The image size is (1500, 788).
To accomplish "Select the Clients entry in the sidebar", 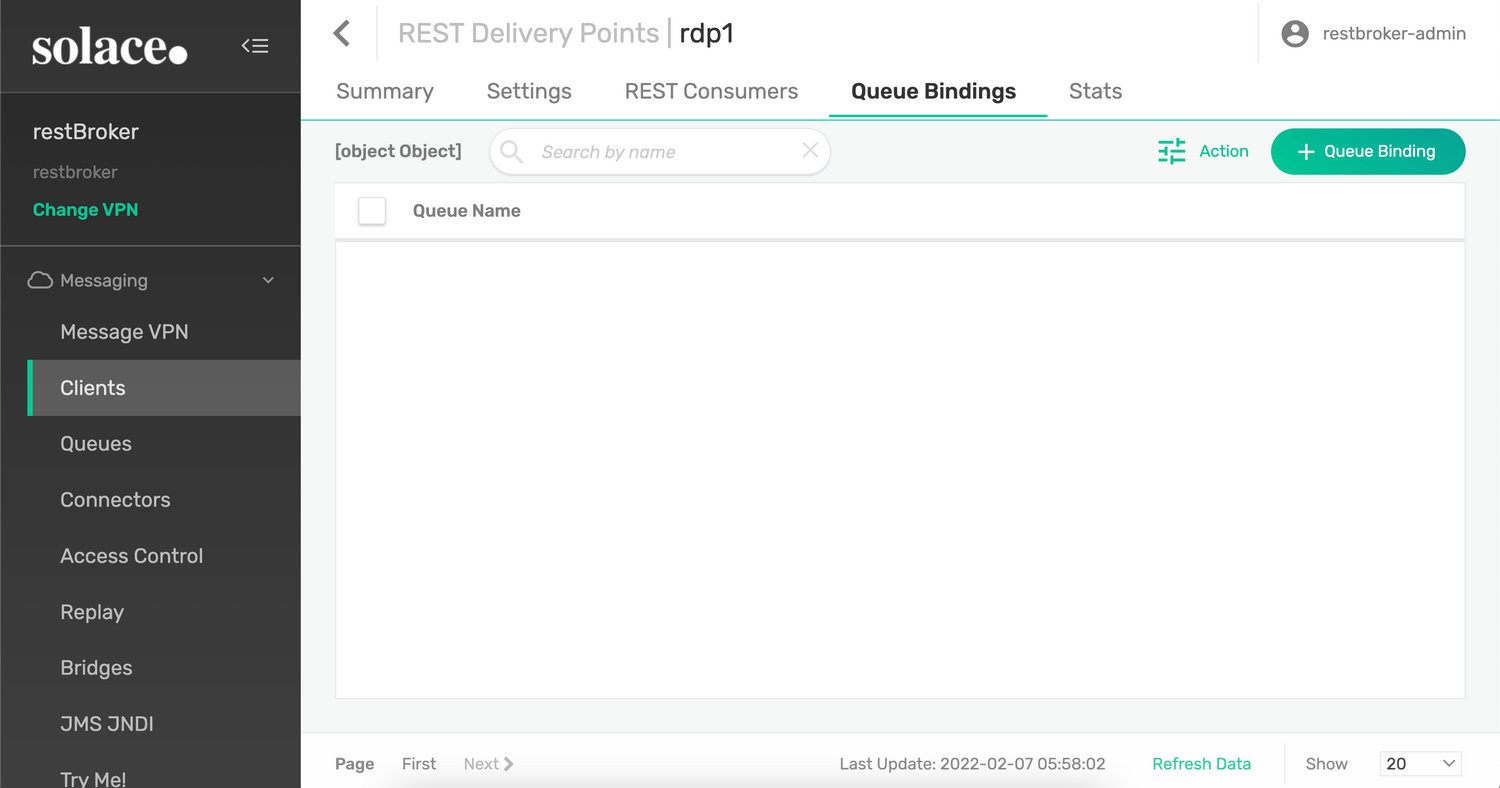I will (92, 388).
